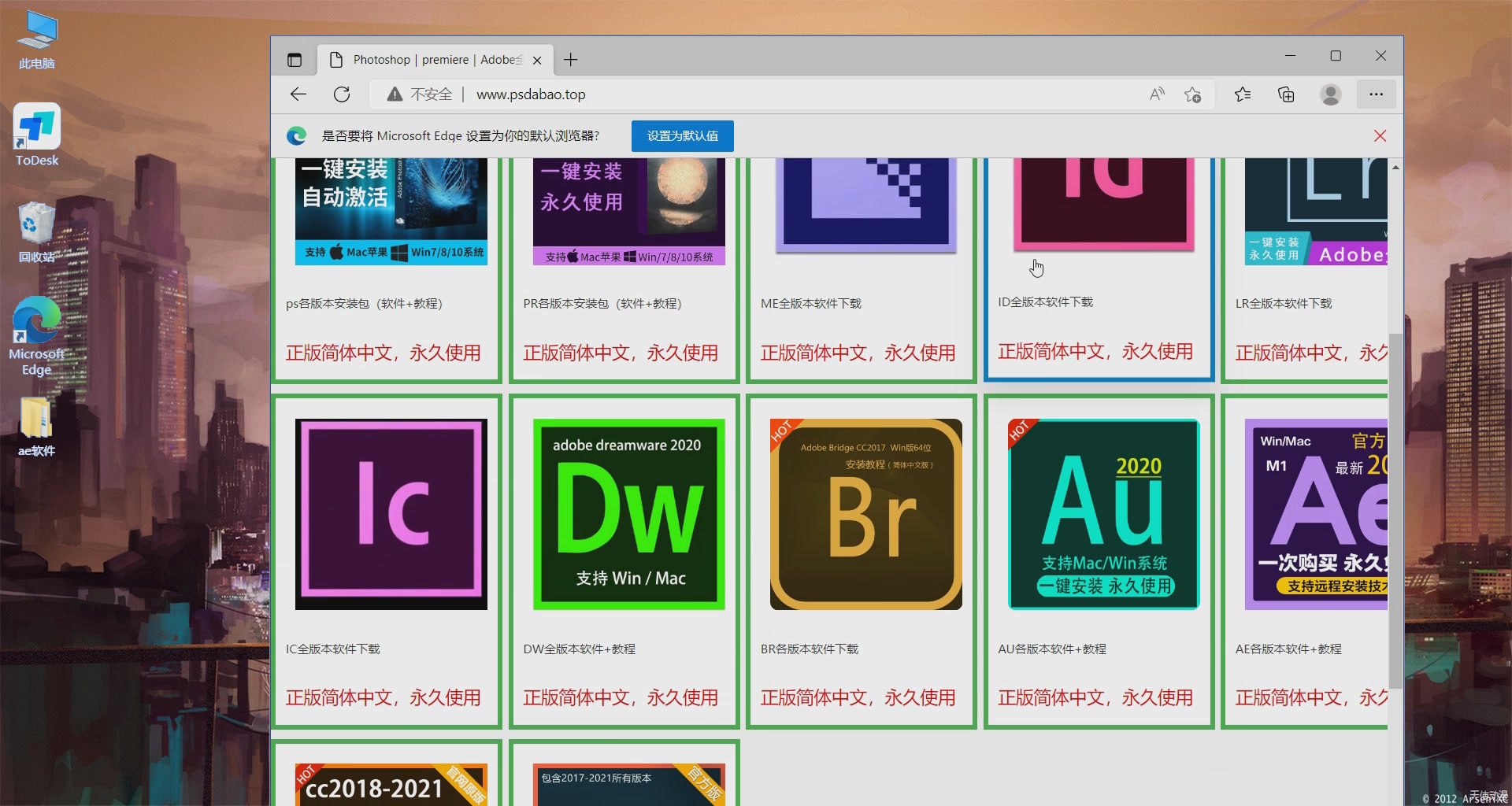Click the page vertical scrollbar thumb

click(1395, 511)
